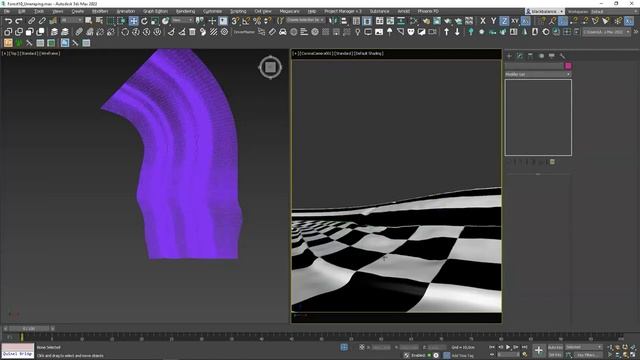The height and width of the screenshot is (360, 640).
Task: Open the View reference coordinate dropdown
Action: click(x=182, y=20)
